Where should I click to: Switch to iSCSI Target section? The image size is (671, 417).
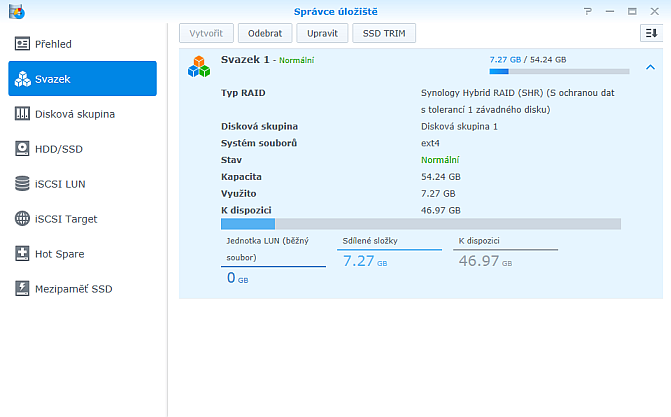click(82, 219)
